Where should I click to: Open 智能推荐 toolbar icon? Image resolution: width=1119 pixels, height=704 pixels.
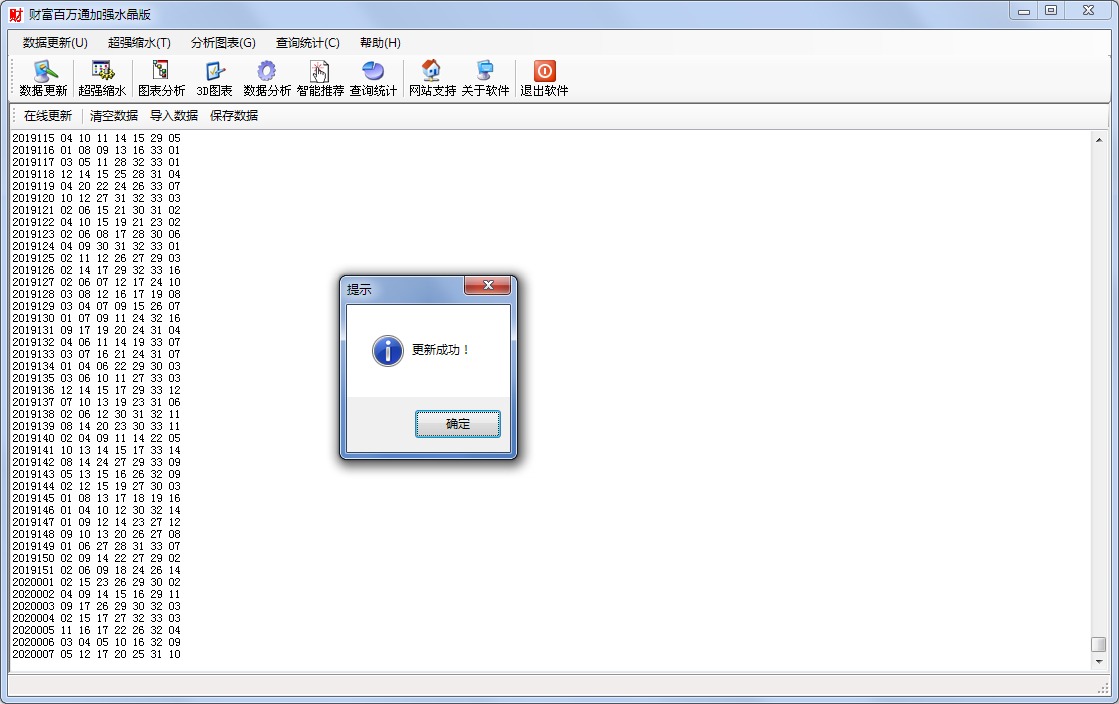[x=320, y=72]
